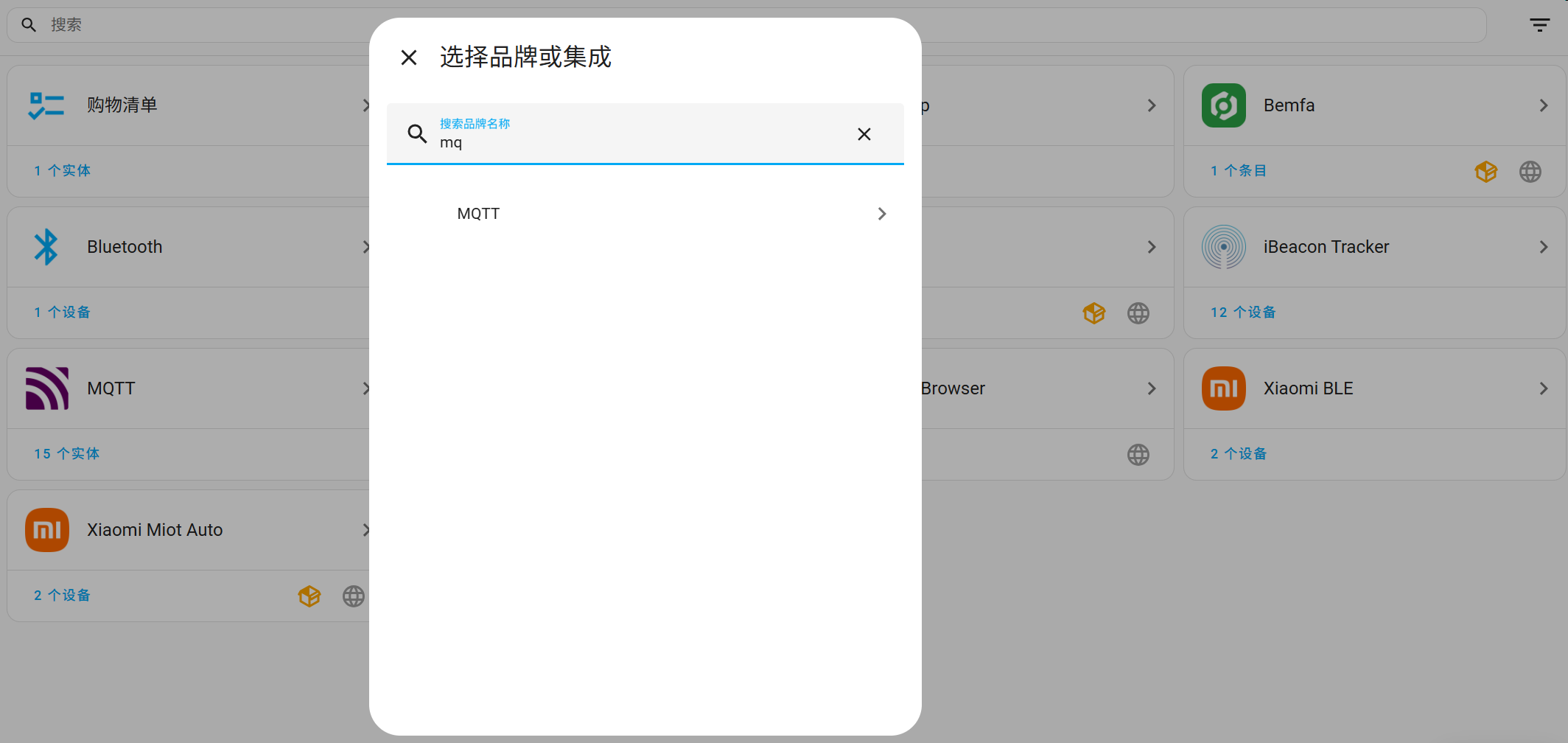The width and height of the screenshot is (1568, 743).
Task: Expand the Xiaomi BLE card chevron
Action: [x=1544, y=388]
